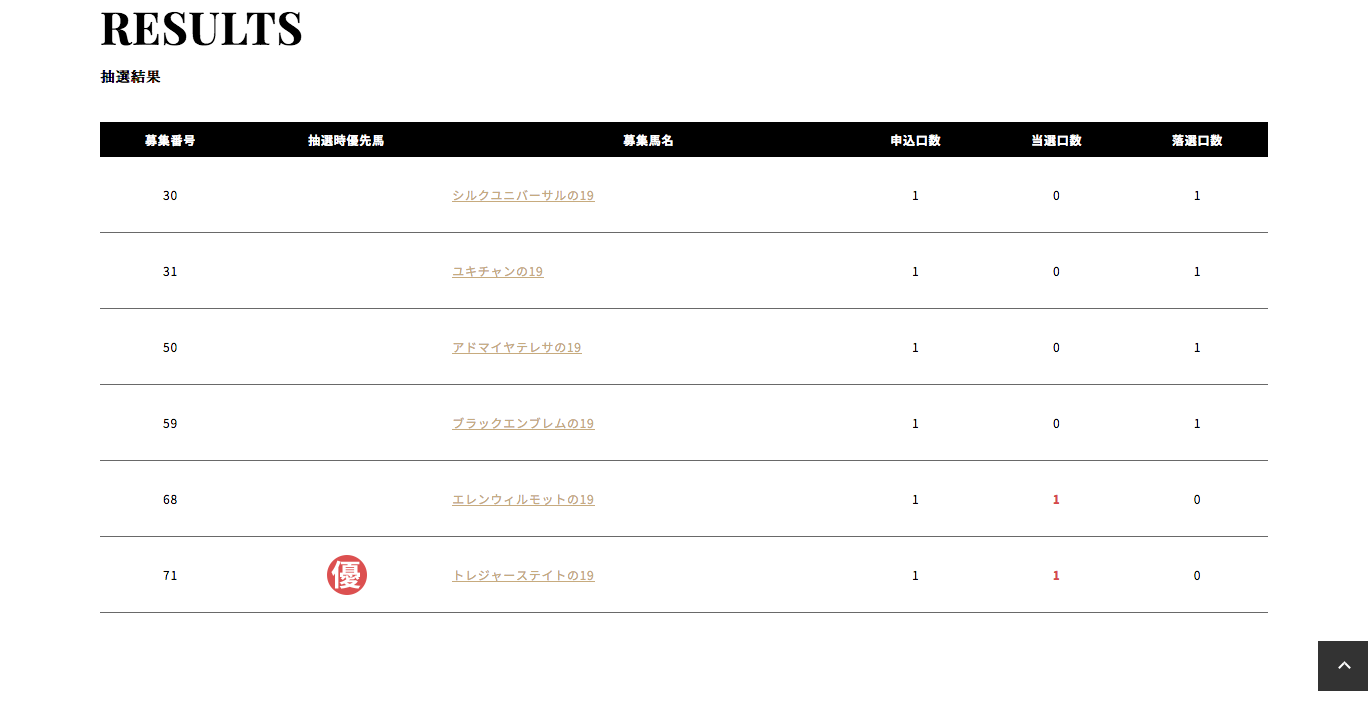Click the 募集番号 column header
The width and height of the screenshot is (1368, 713).
coord(170,141)
